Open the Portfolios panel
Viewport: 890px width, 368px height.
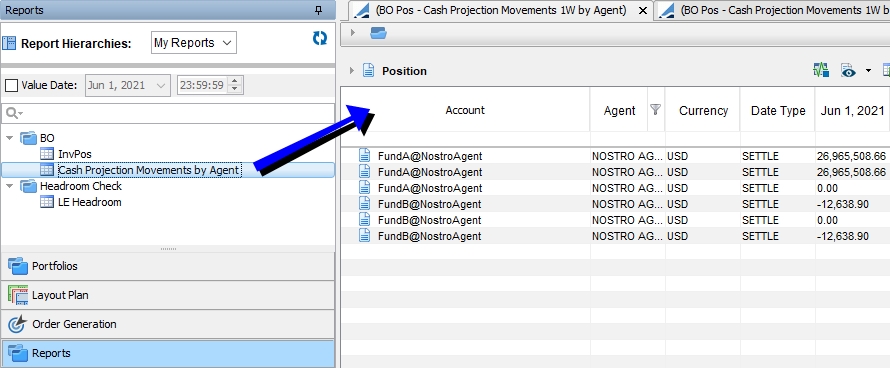(168, 266)
